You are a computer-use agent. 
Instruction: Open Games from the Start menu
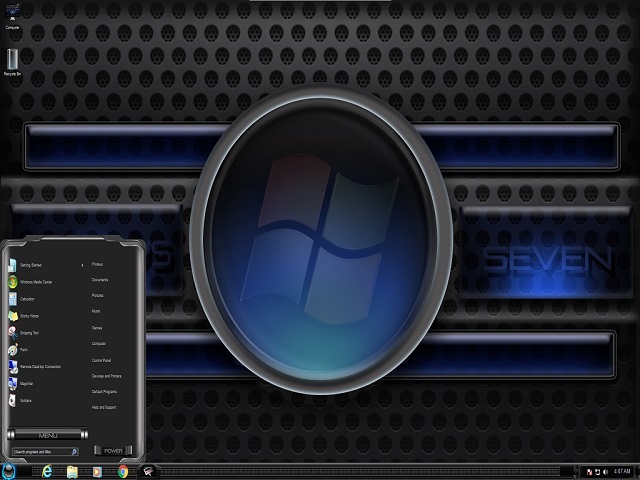click(x=97, y=328)
